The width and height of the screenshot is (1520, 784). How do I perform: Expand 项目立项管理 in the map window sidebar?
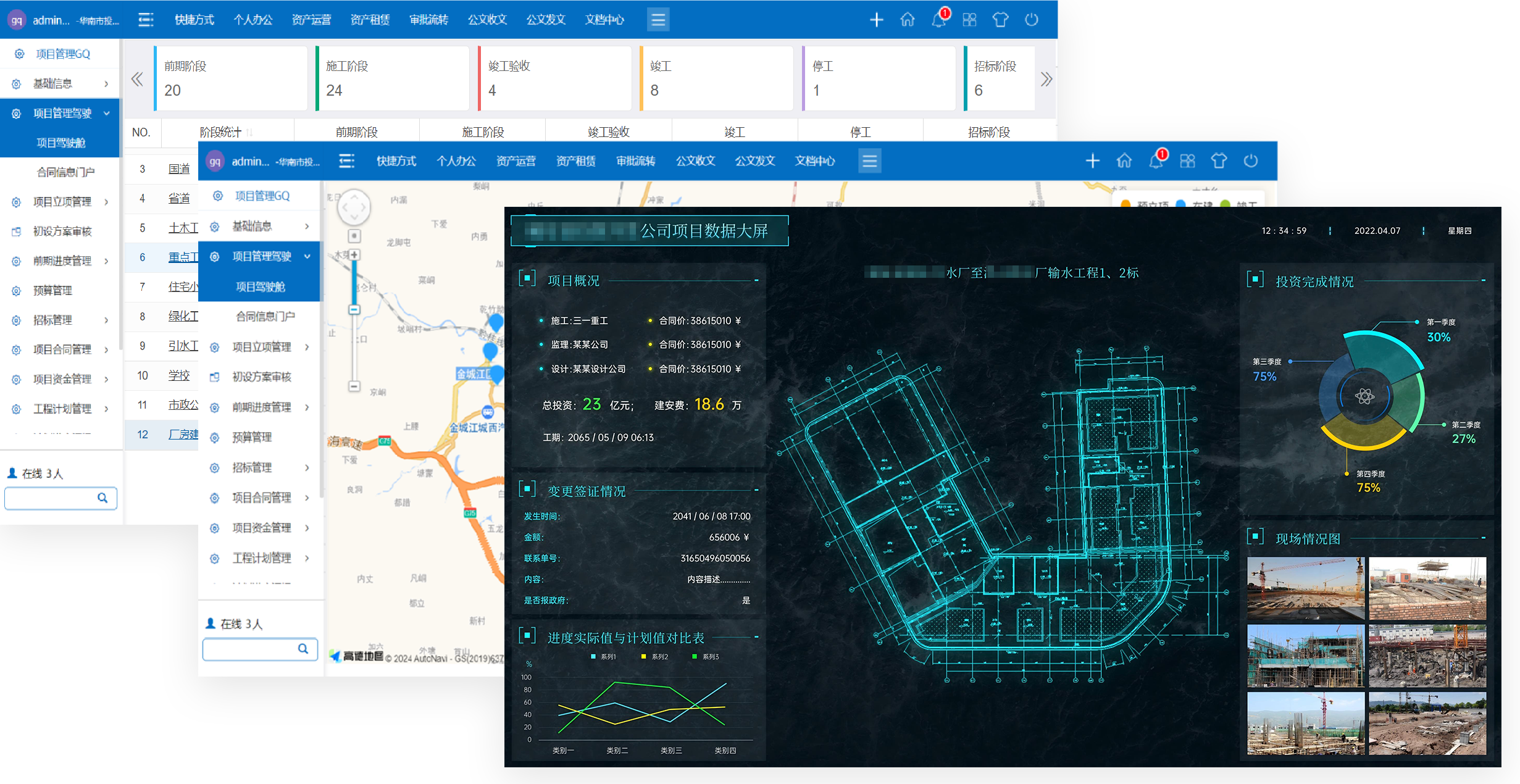pyautogui.click(x=261, y=347)
